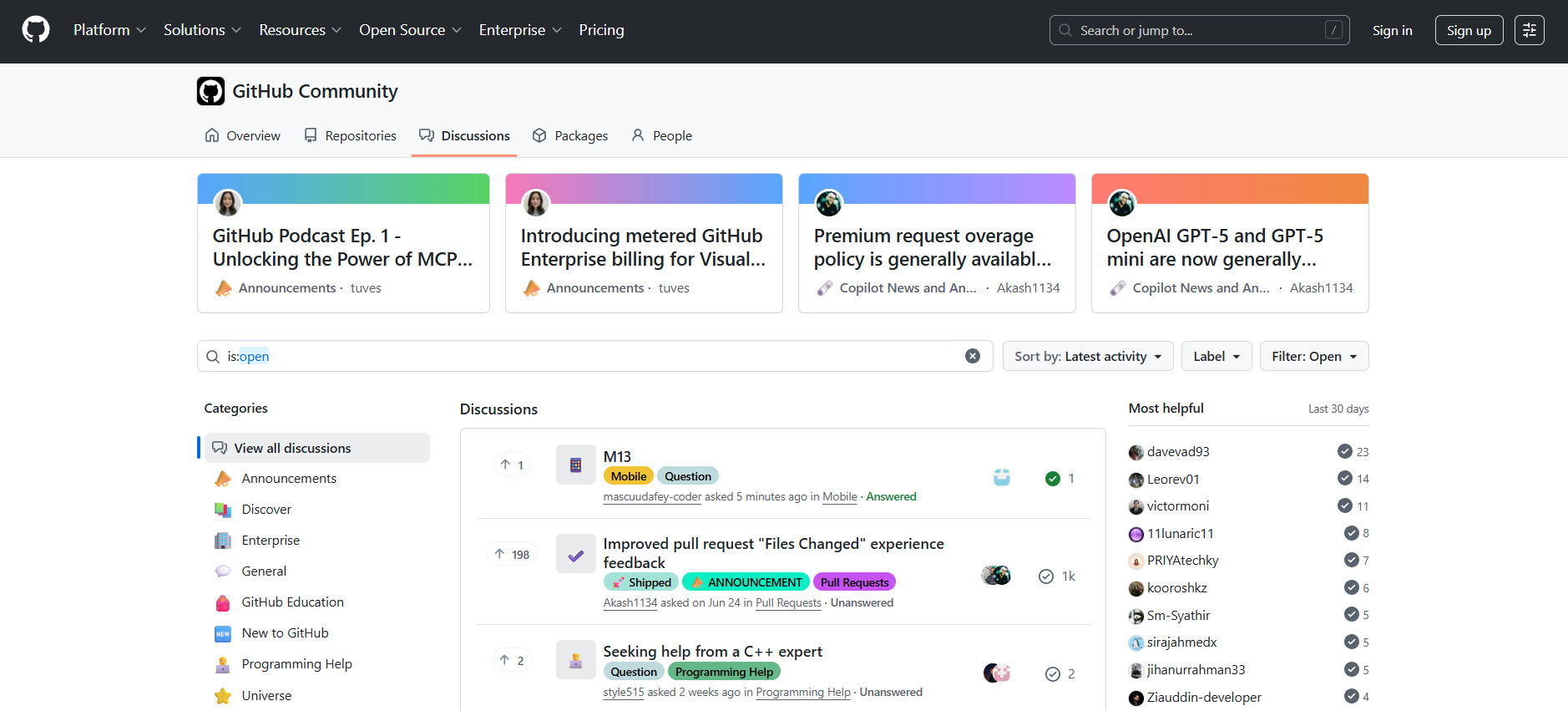Upvote the Files Changed feedback discussion

tap(512, 554)
